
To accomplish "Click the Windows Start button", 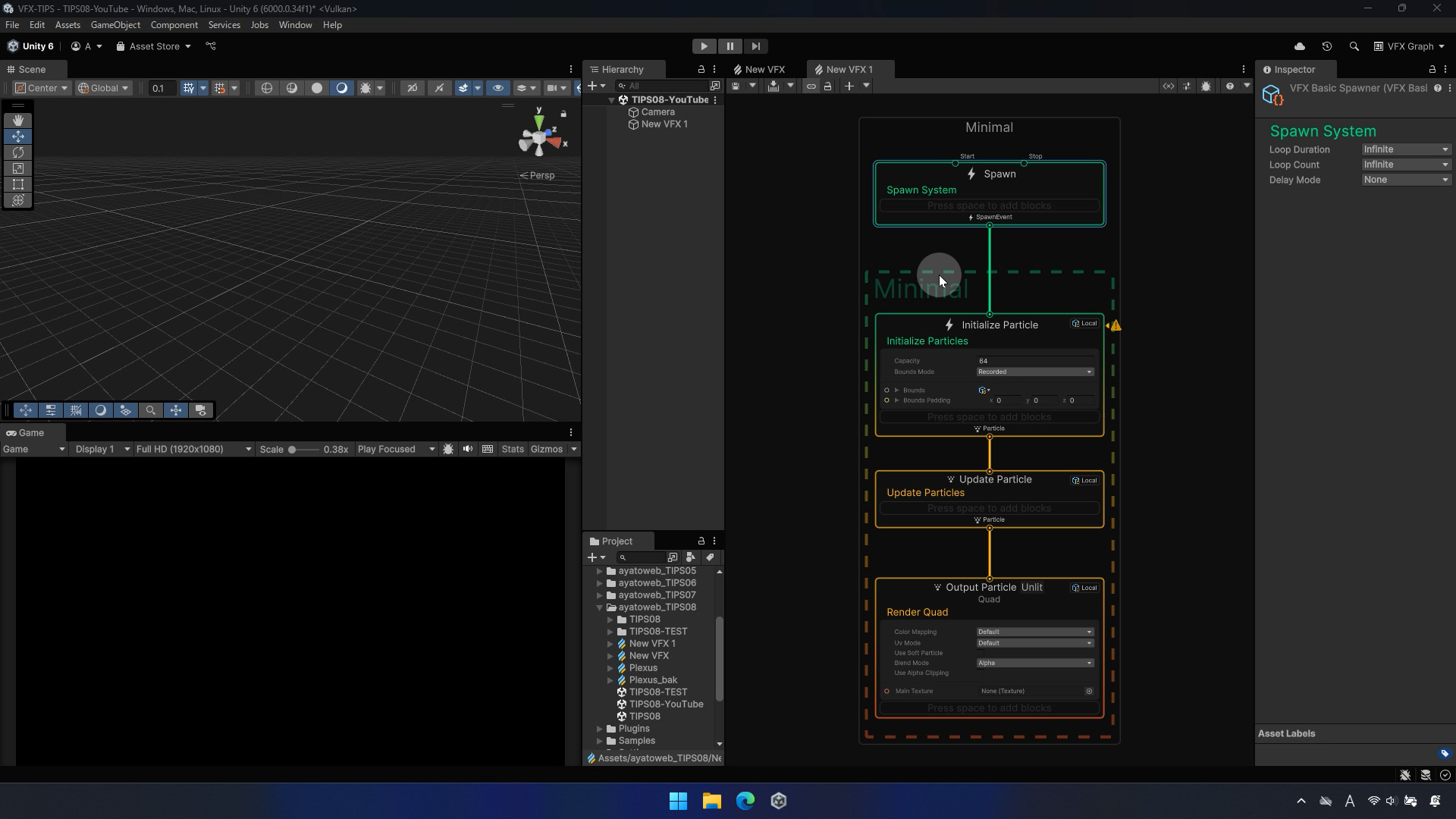I will coord(679,801).
